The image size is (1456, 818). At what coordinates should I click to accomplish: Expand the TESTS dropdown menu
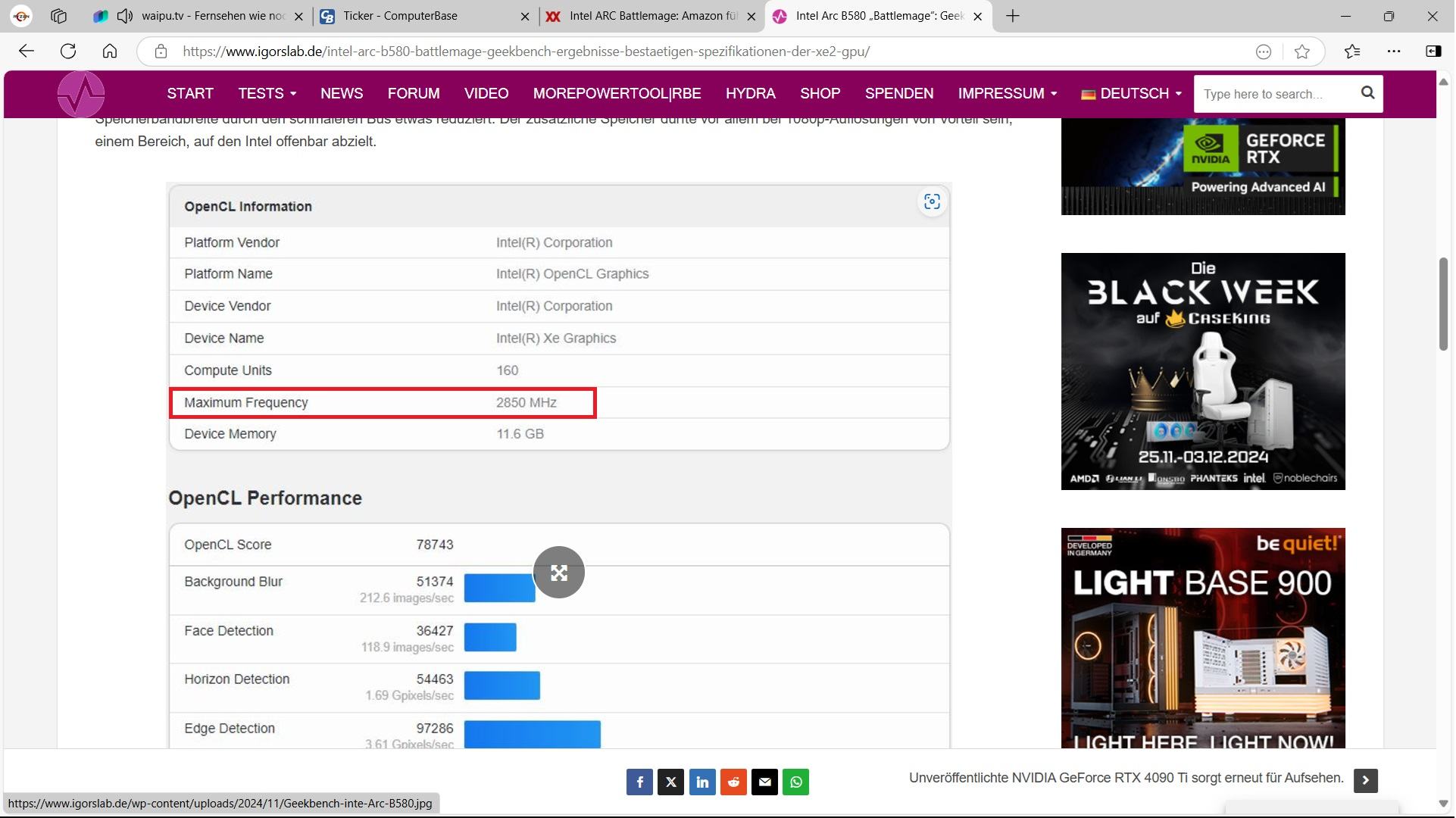tap(267, 93)
